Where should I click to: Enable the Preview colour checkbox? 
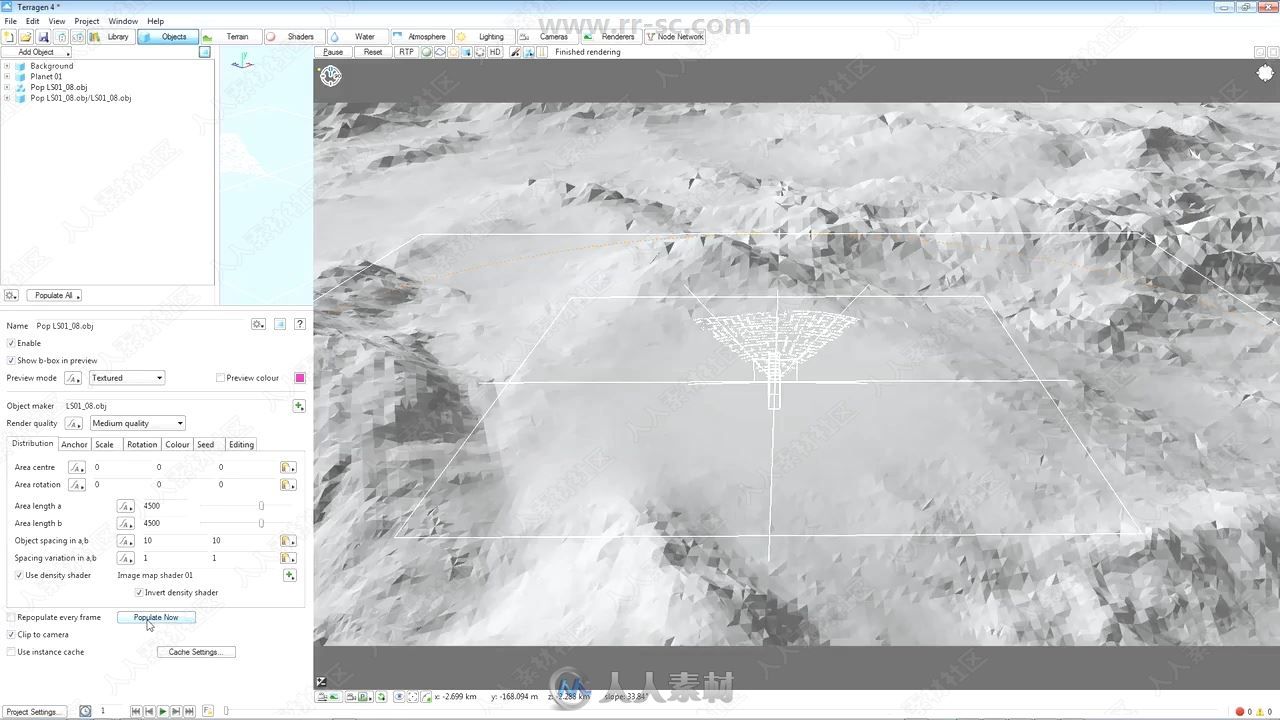click(220, 378)
